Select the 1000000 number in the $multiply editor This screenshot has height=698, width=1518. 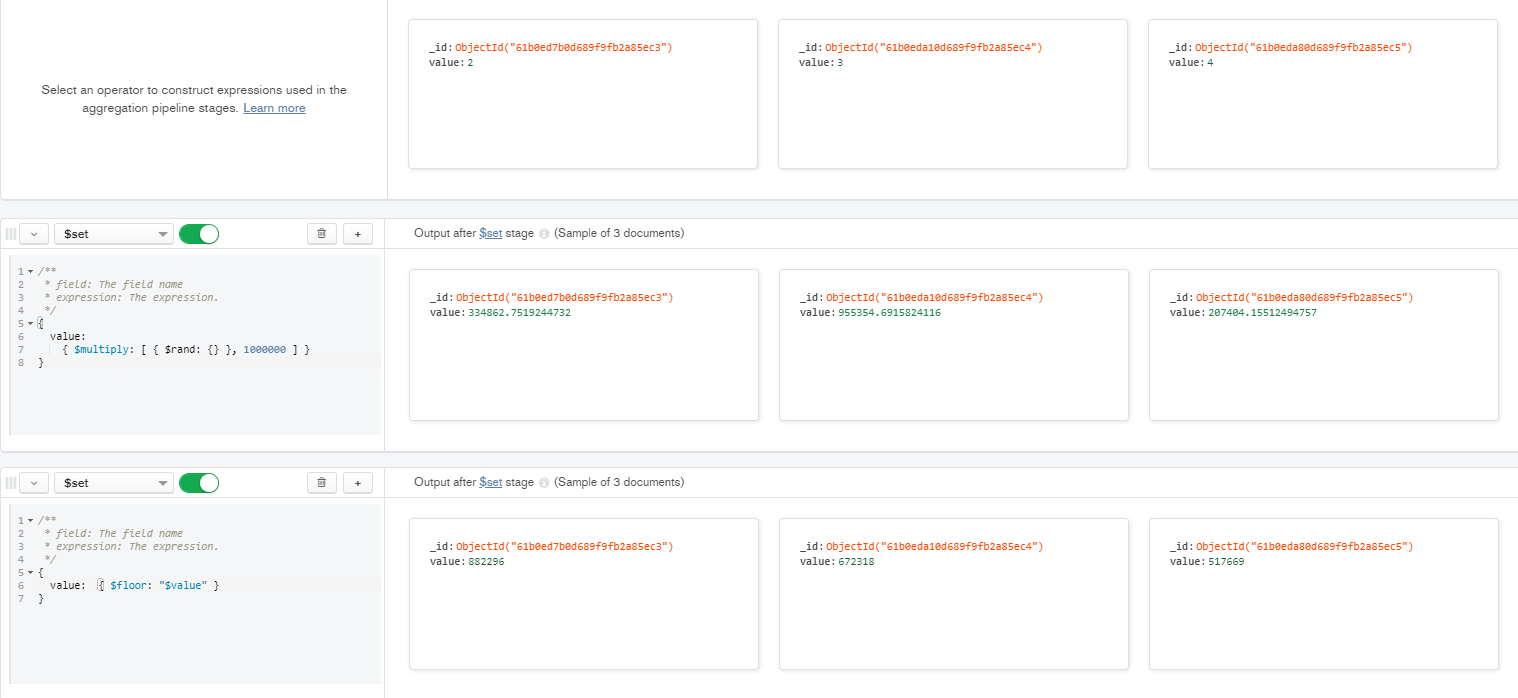(264, 350)
